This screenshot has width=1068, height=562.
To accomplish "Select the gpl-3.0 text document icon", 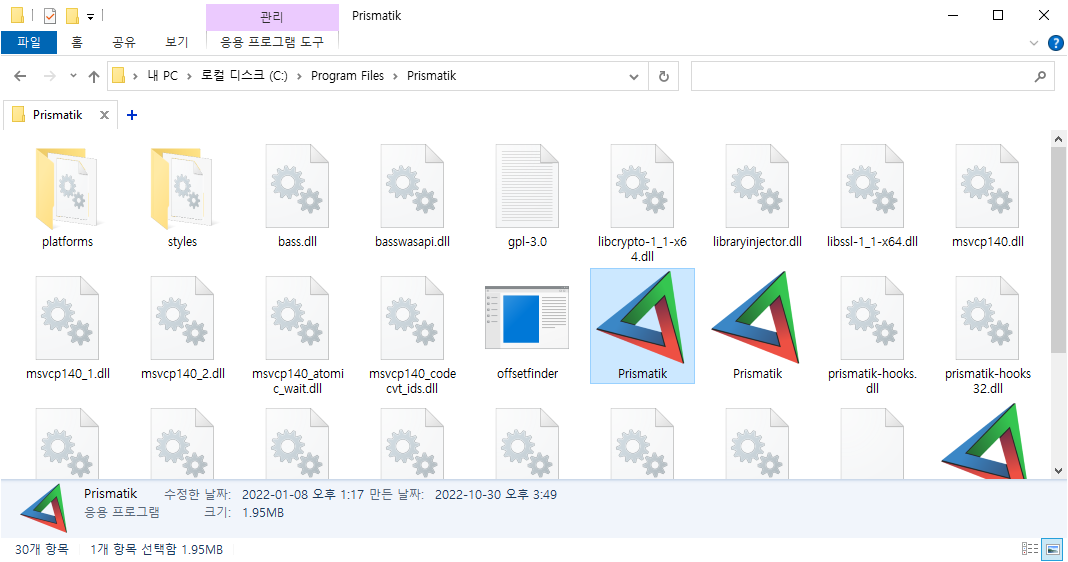I will pyautogui.click(x=527, y=186).
